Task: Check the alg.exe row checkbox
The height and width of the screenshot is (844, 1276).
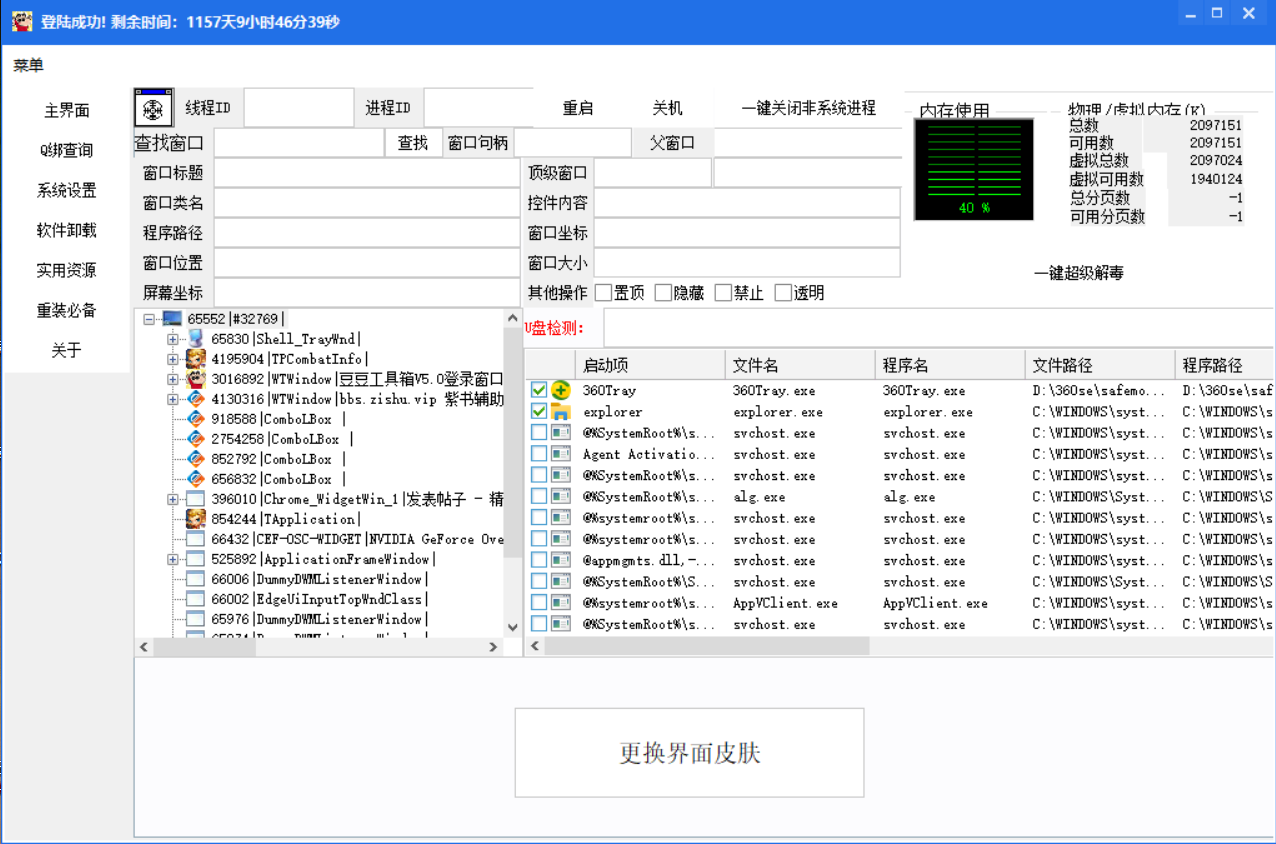Action: 539,496
